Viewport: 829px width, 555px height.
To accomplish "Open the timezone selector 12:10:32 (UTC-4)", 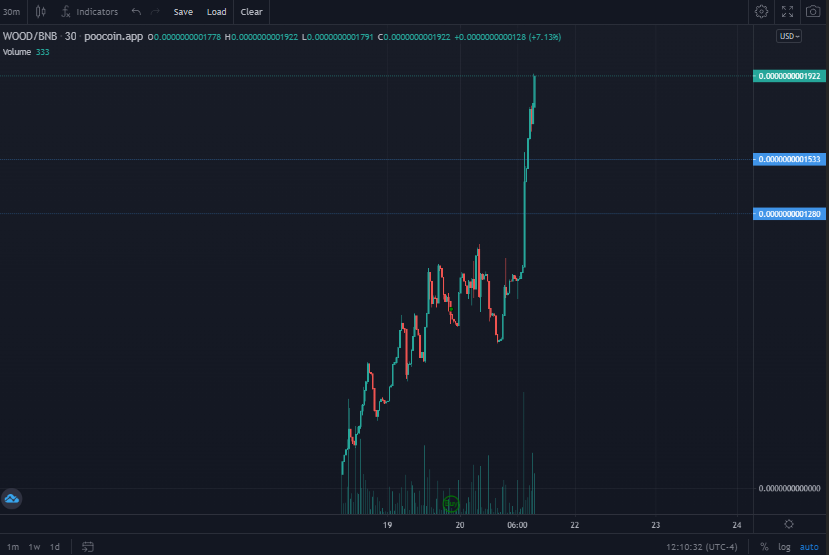I will 702,547.
